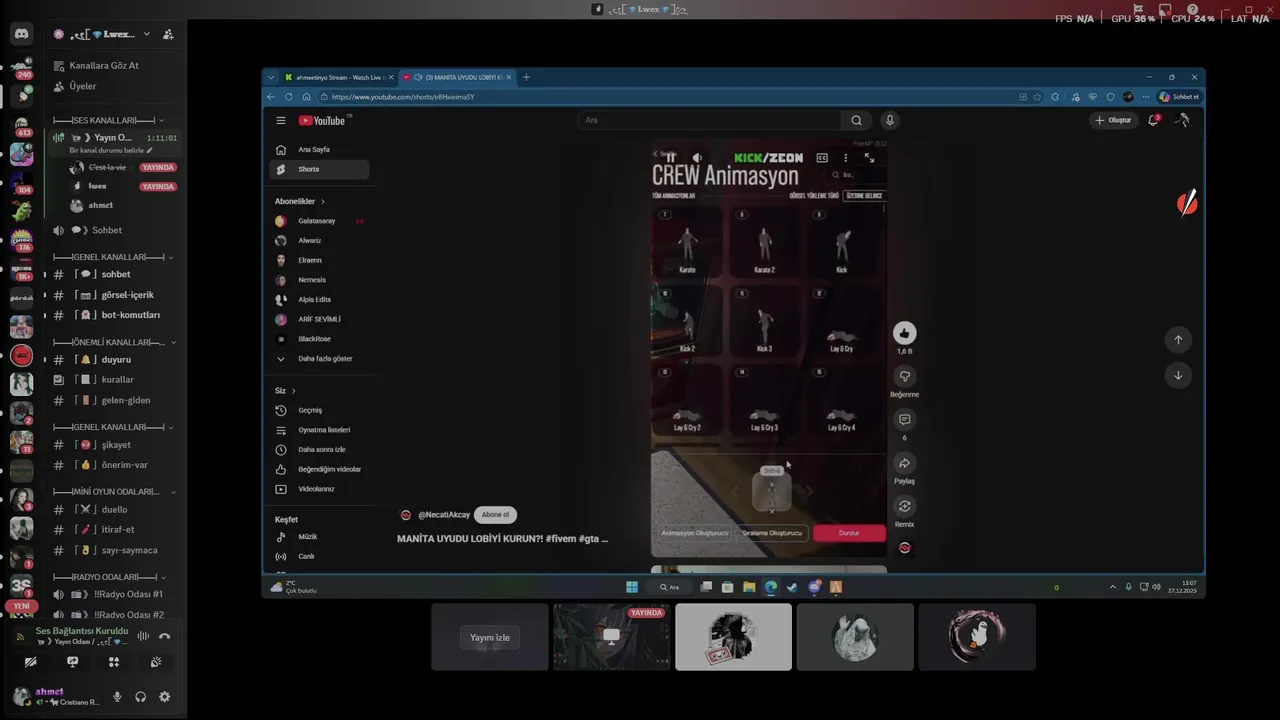Open the sayı-saymaca channel
The image size is (1280, 720).
(115, 550)
